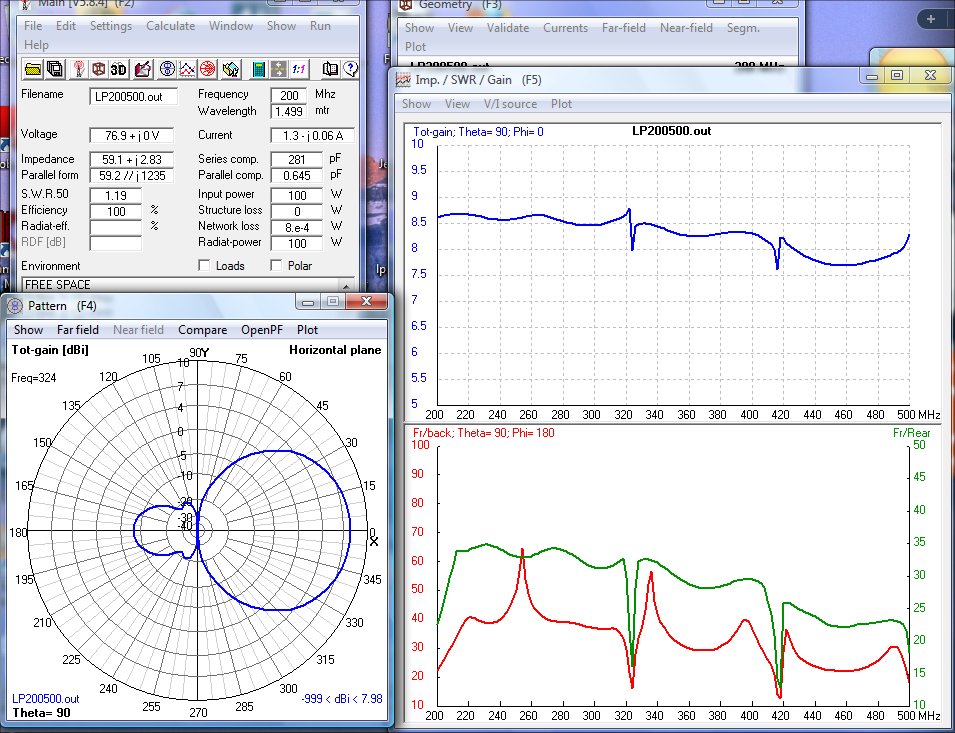Open the V/I source menu
955x733 pixels.
[x=510, y=103]
